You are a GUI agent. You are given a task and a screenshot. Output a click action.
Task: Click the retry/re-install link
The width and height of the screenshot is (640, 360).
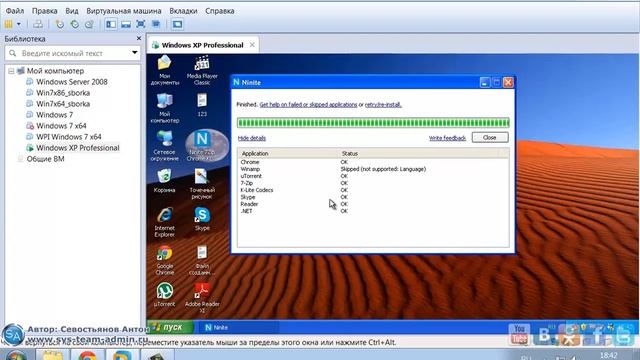383,104
